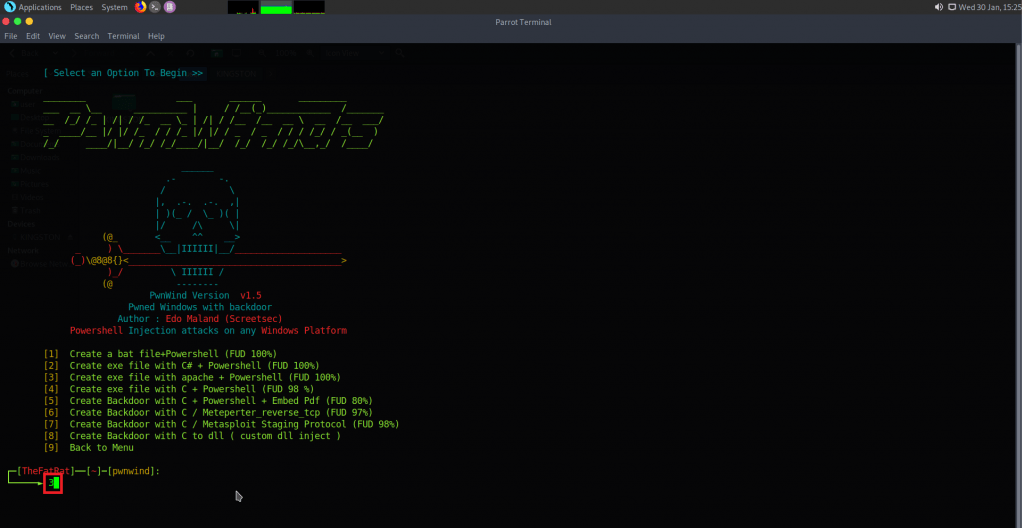
Task: Close the Parrot Terminal window
Action: 6,22
